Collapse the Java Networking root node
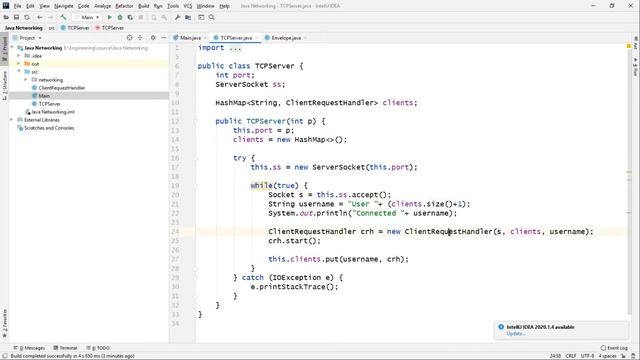Screen dimensions: 640x360 click(x=12, y=48)
